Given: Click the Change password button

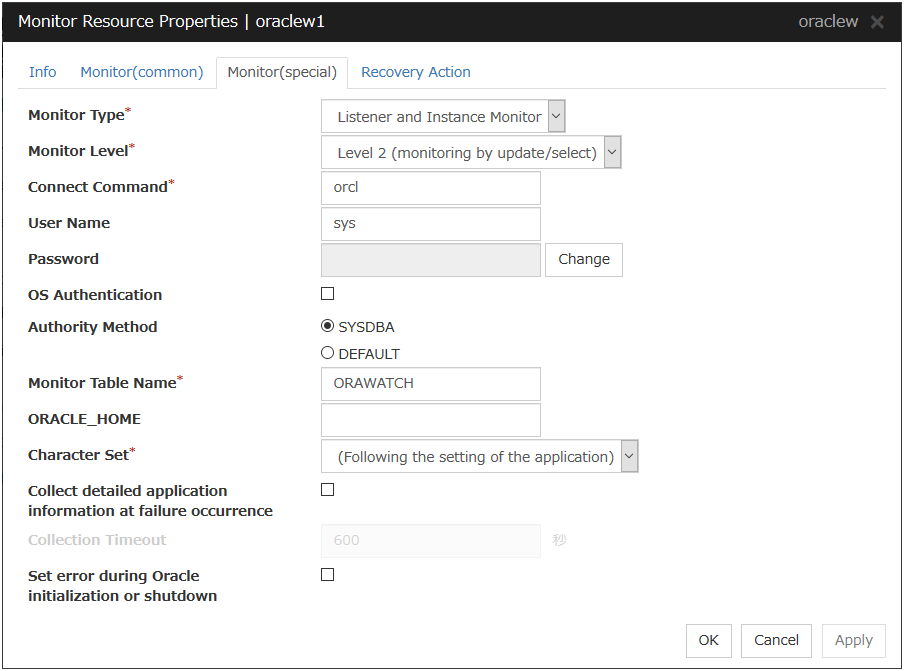Looking at the screenshot, I should pyautogui.click(x=583, y=259).
